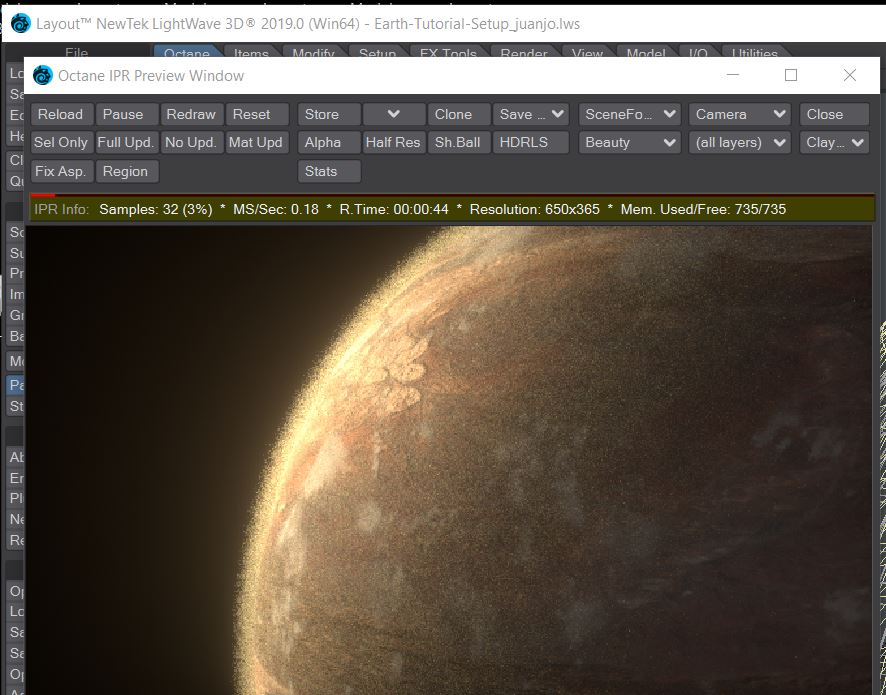The image size is (886, 695).
Task: Switch to the Octane tab in Layout
Action: point(186,52)
